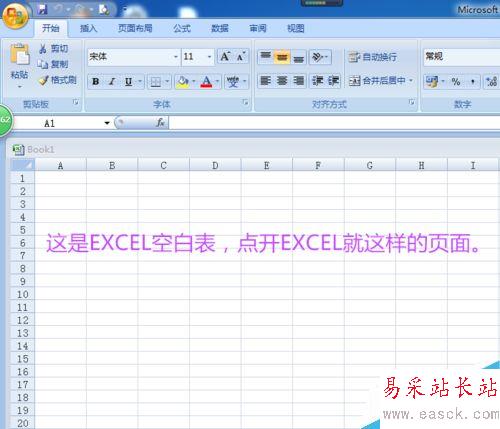Click increase decimal icon
Screen dimensions: 500x429
point(492,81)
